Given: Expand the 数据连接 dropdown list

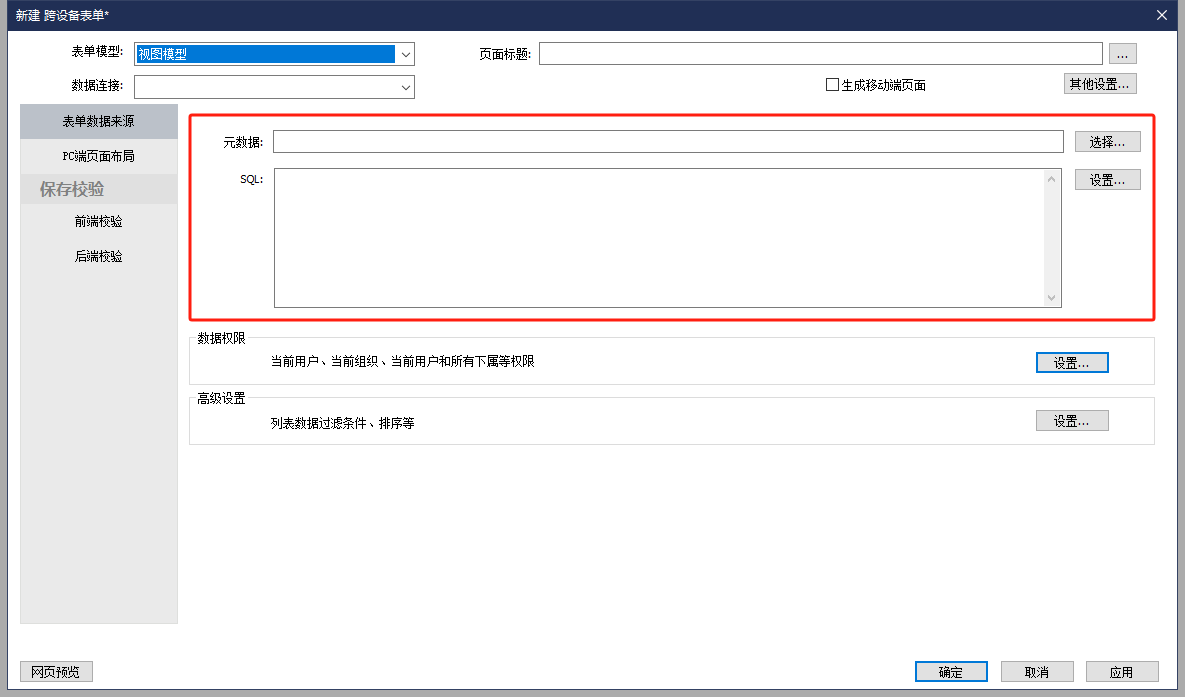Looking at the screenshot, I should [x=405, y=87].
